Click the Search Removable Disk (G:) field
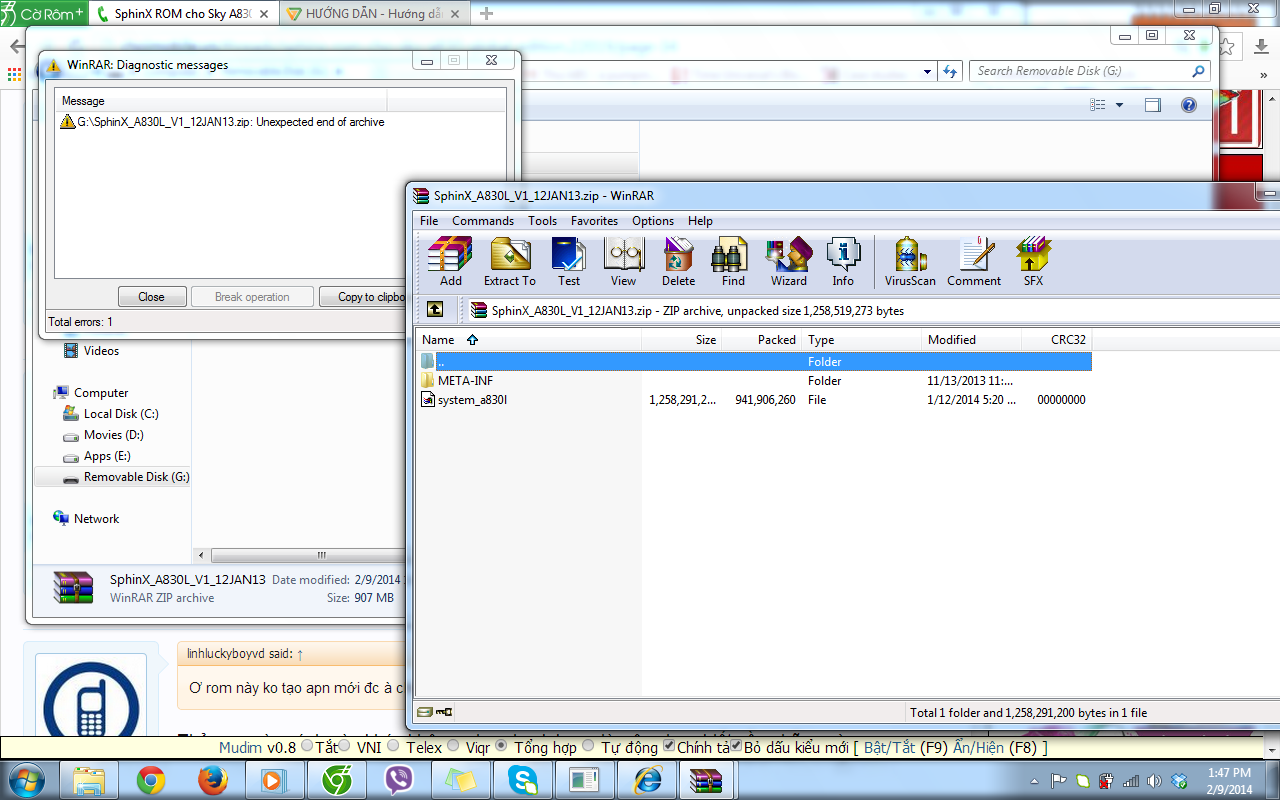Viewport: 1280px width, 800px height. click(x=1090, y=71)
